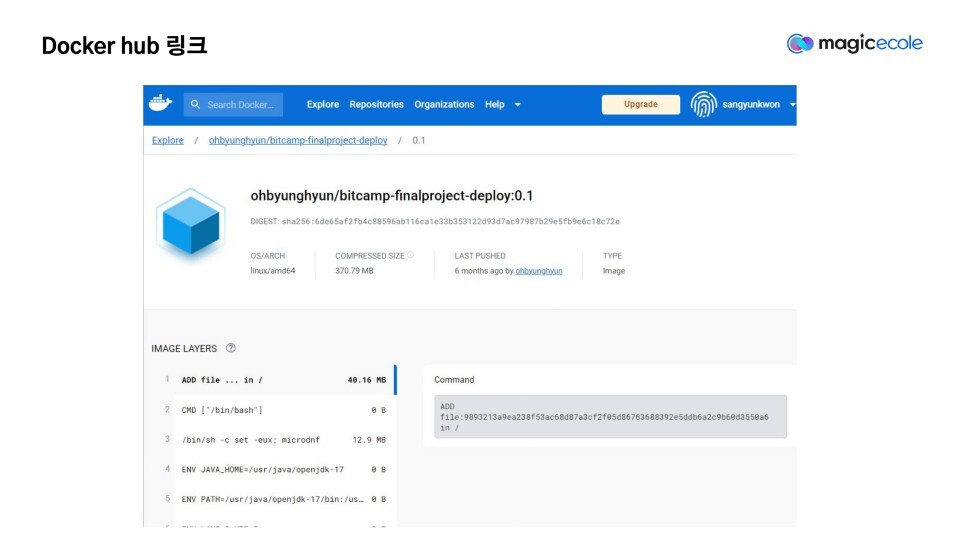
Task: Open the Help menu
Action: tap(495, 105)
